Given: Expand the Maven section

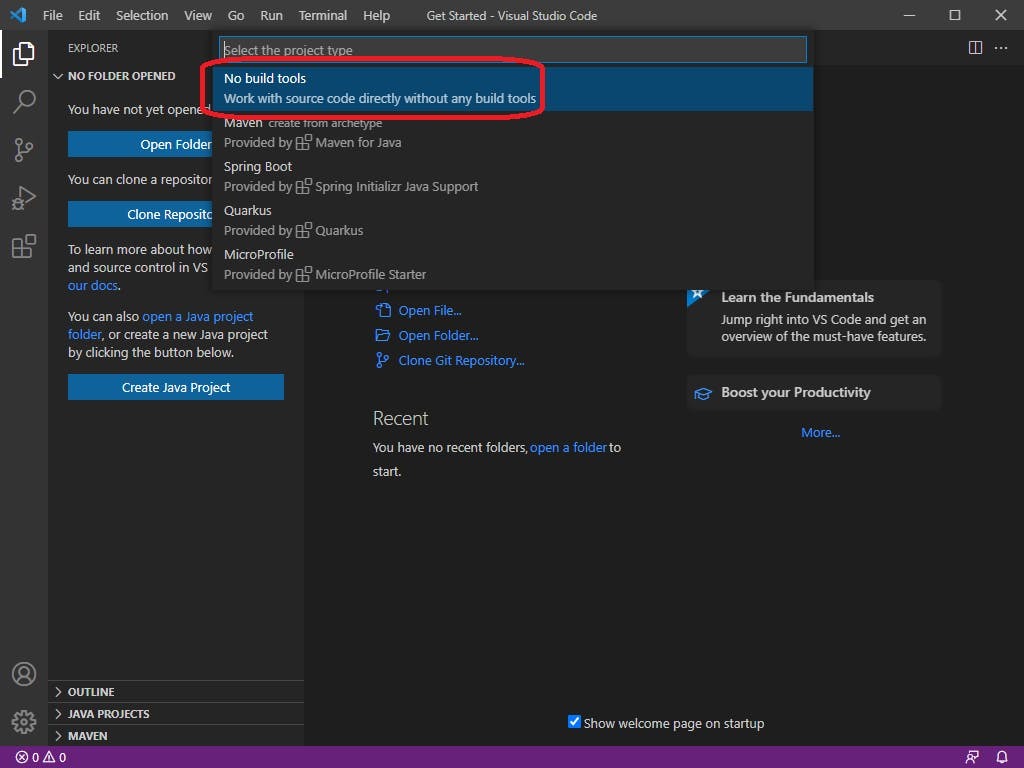Looking at the screenshot, I should (x=87, y=736).
